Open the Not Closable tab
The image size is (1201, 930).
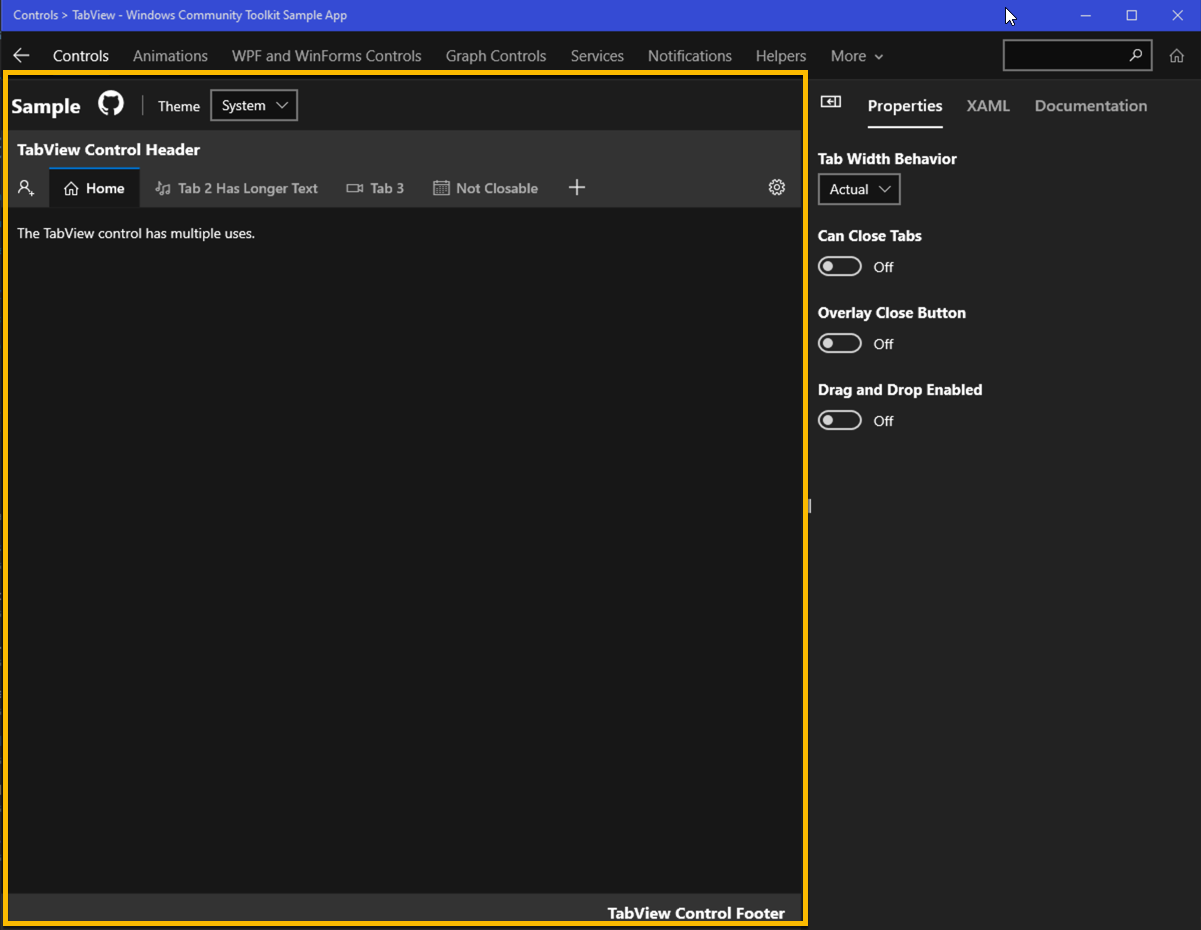485,188
